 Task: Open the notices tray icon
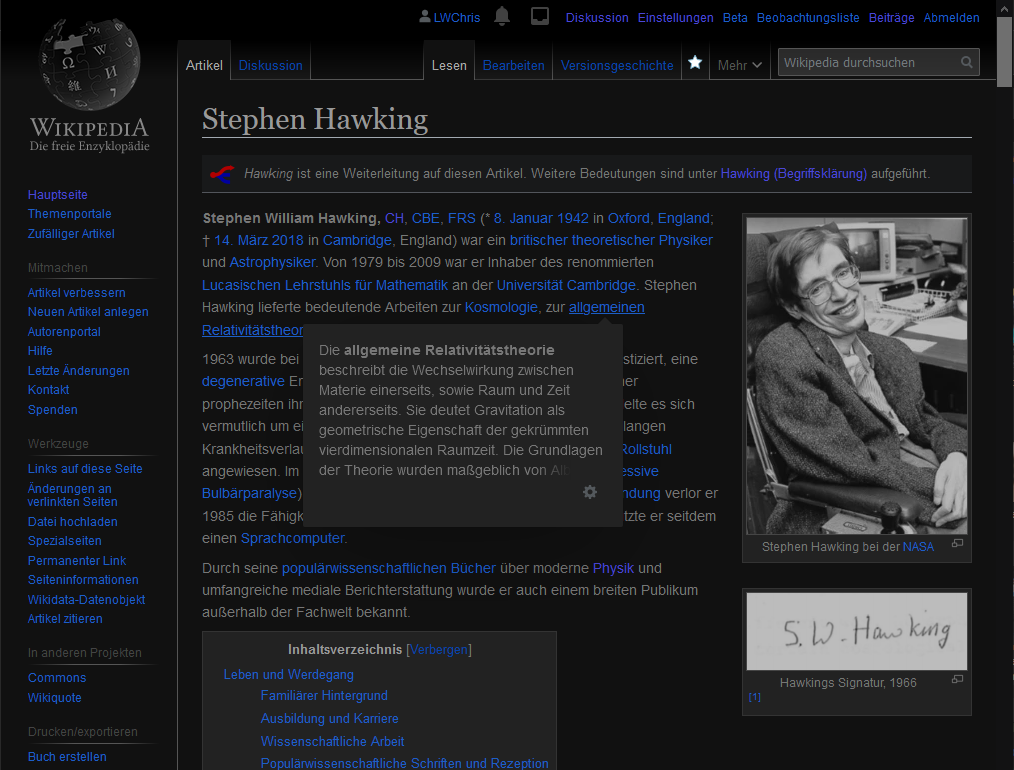click(x=540, y=17)
